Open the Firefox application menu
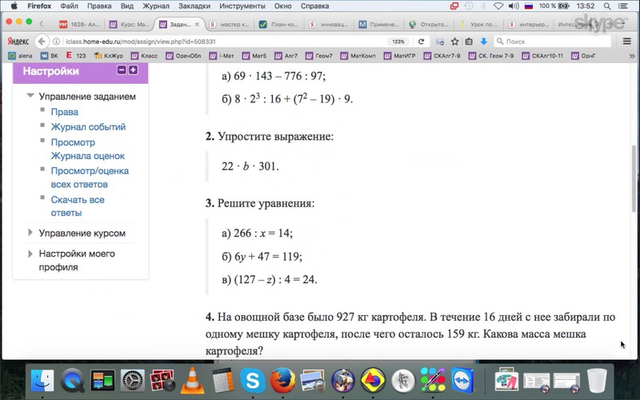Viewport: 640px width, 400px height. pyautogui.click(x=39, y=6)
